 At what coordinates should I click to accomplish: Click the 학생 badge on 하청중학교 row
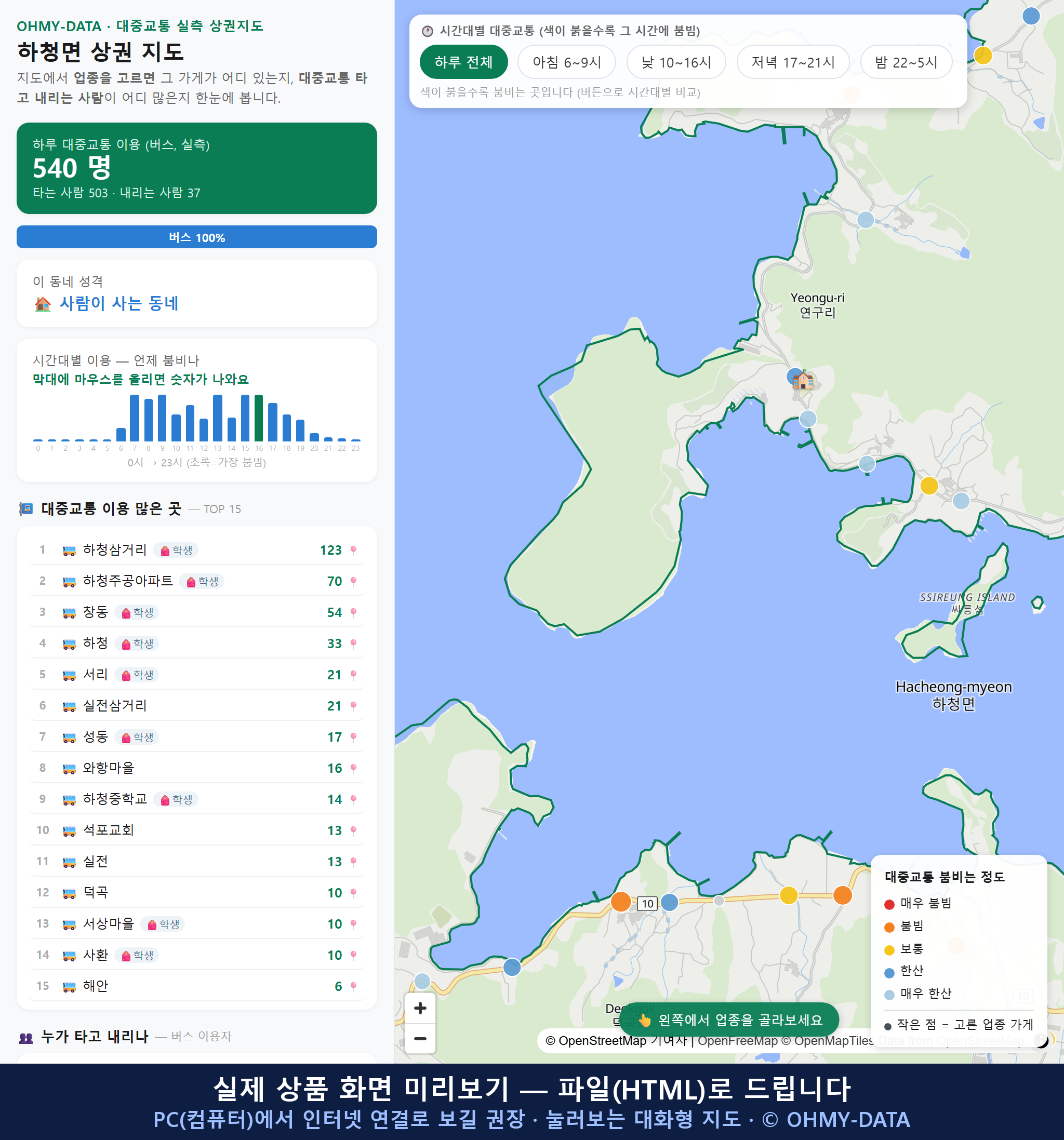tap(176, 799)
